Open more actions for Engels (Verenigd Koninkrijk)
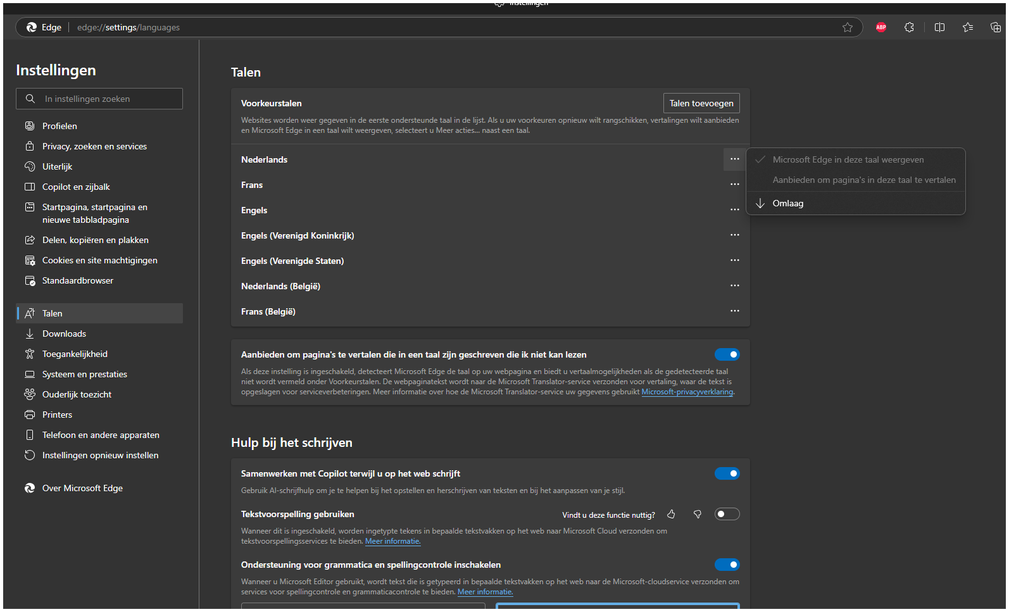 734,235
